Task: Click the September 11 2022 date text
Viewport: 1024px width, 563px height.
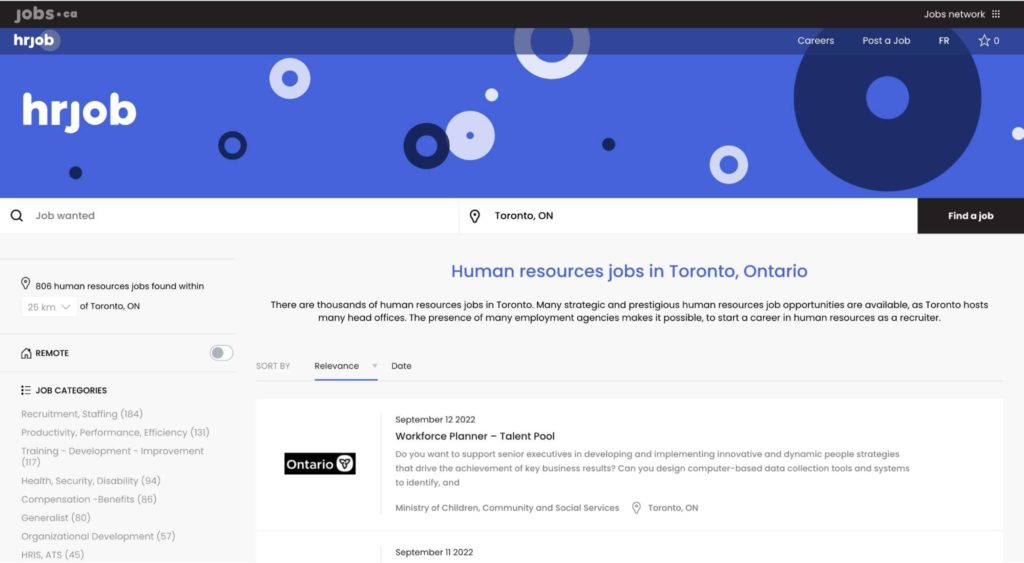Action: coord(434,552)
